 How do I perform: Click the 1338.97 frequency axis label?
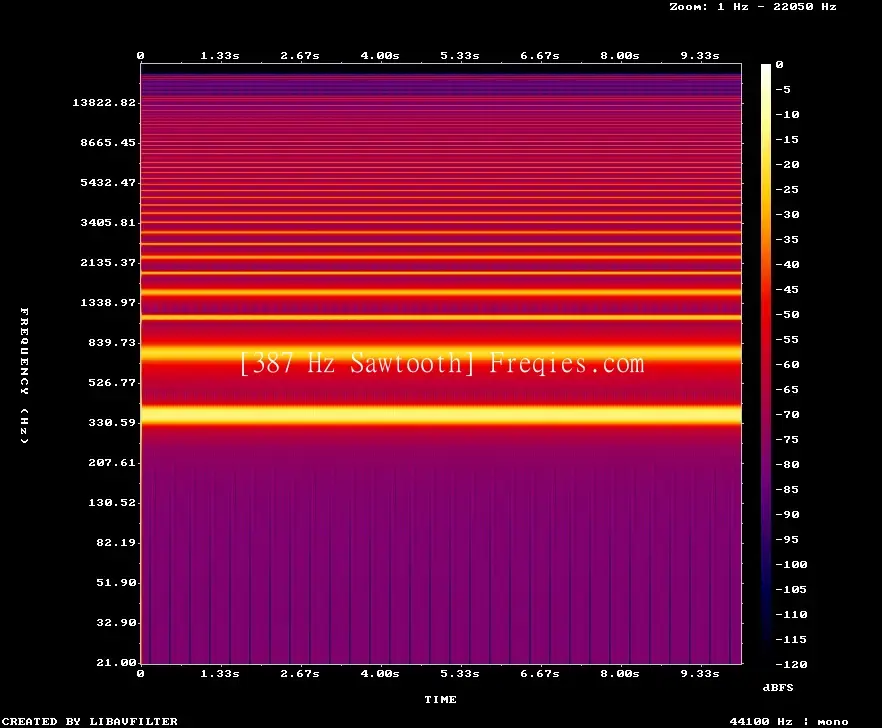(108, 302)
